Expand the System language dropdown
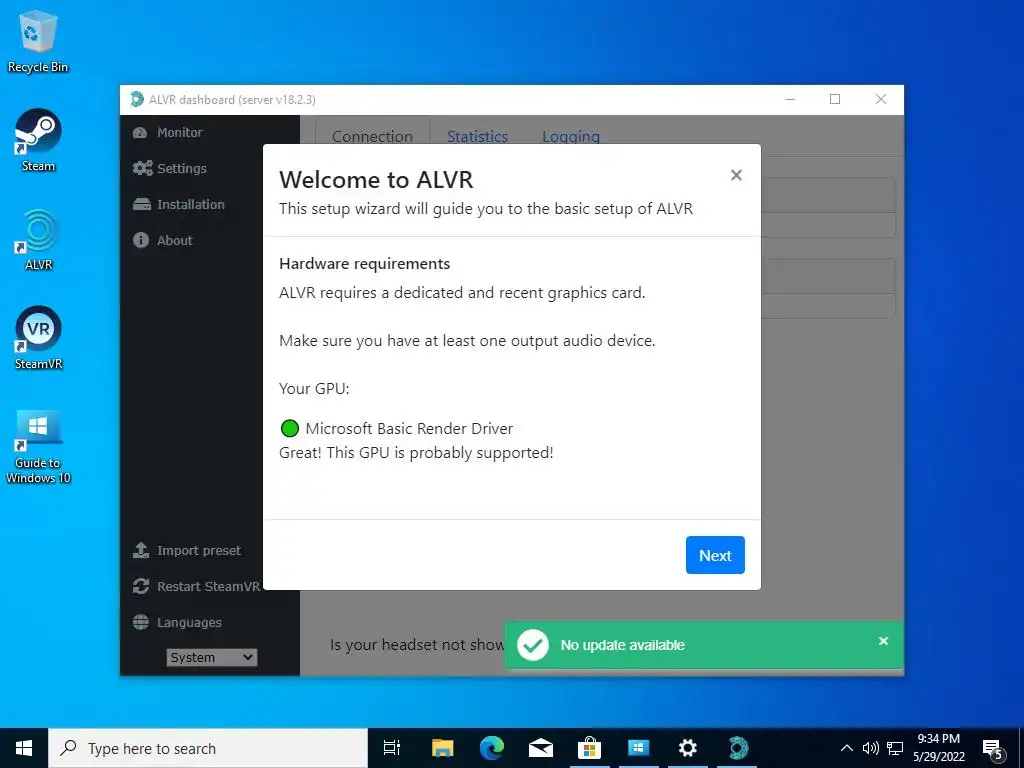 point(212,658)
